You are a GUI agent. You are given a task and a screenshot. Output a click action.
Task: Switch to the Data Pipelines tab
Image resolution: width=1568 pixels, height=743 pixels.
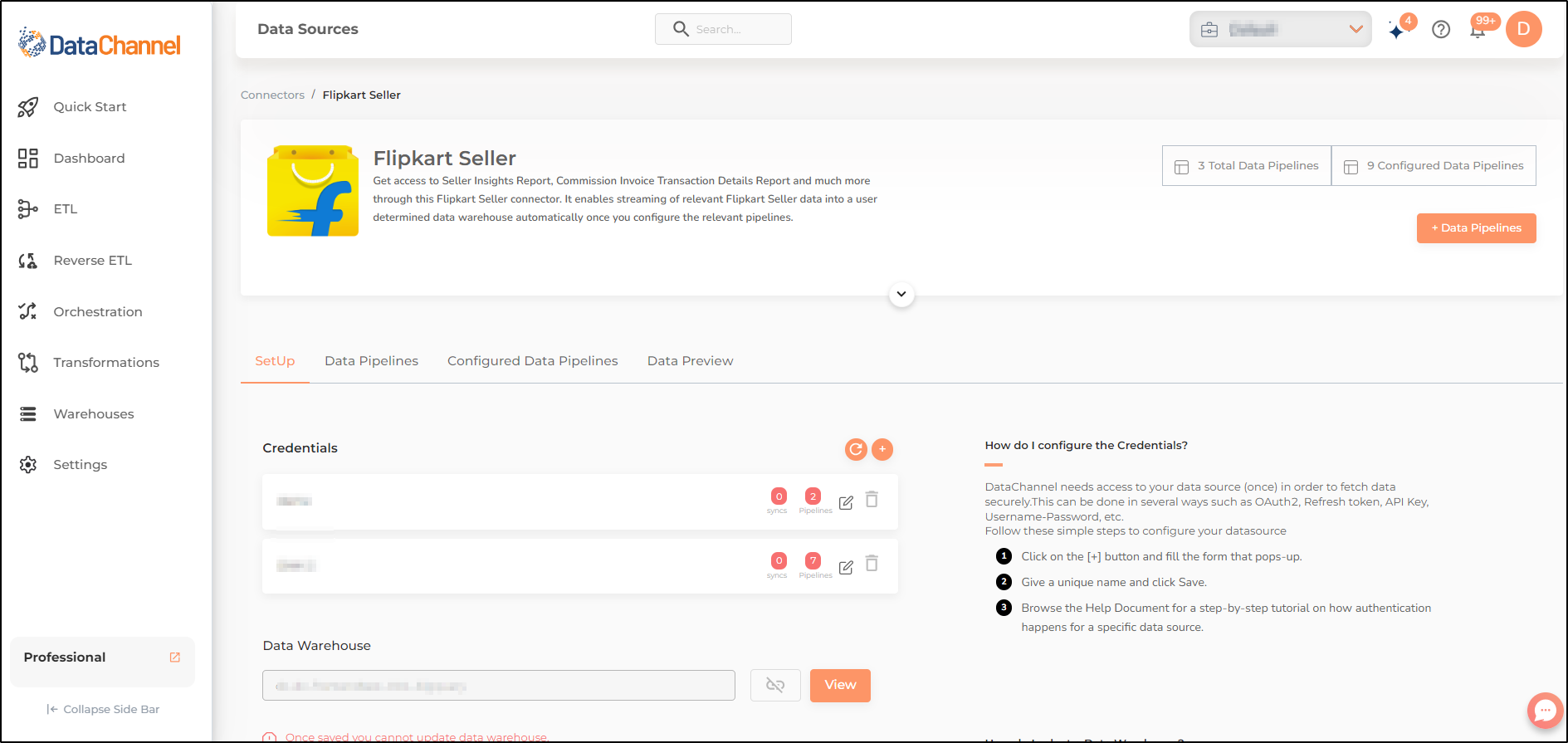click(x=371, y=361)
